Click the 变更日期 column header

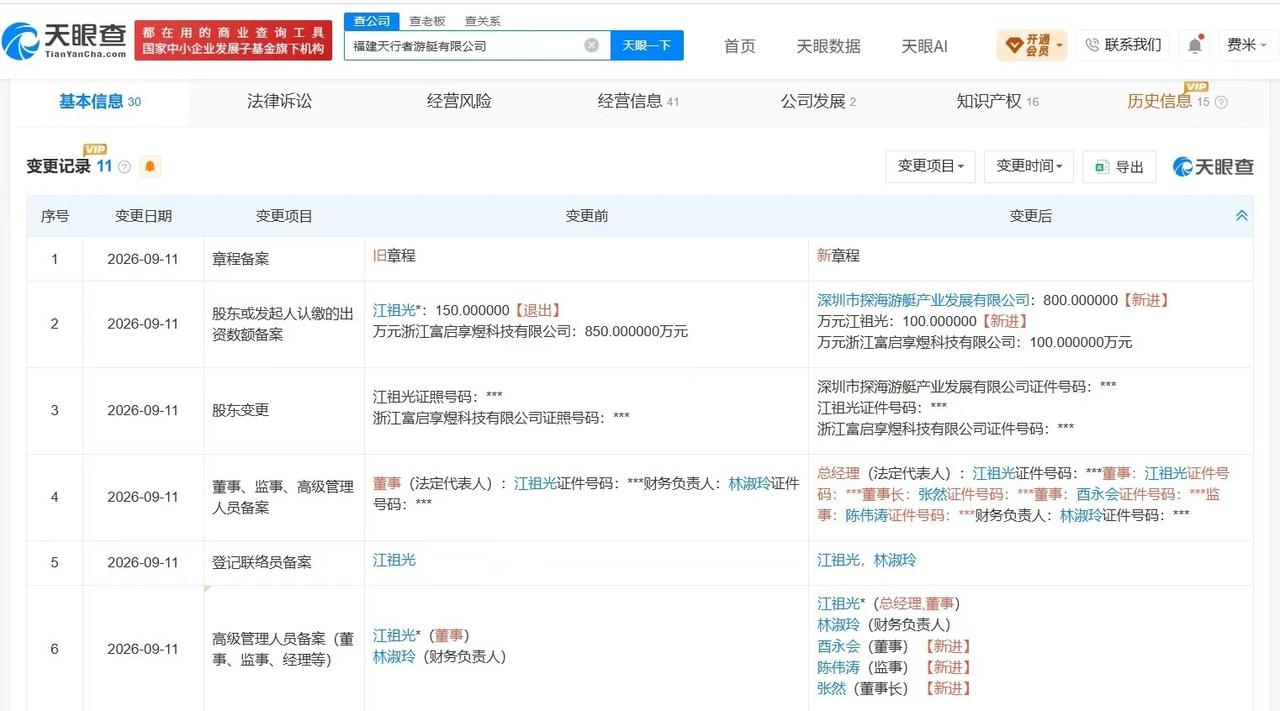pyautogui.click(x=143, y=216)
